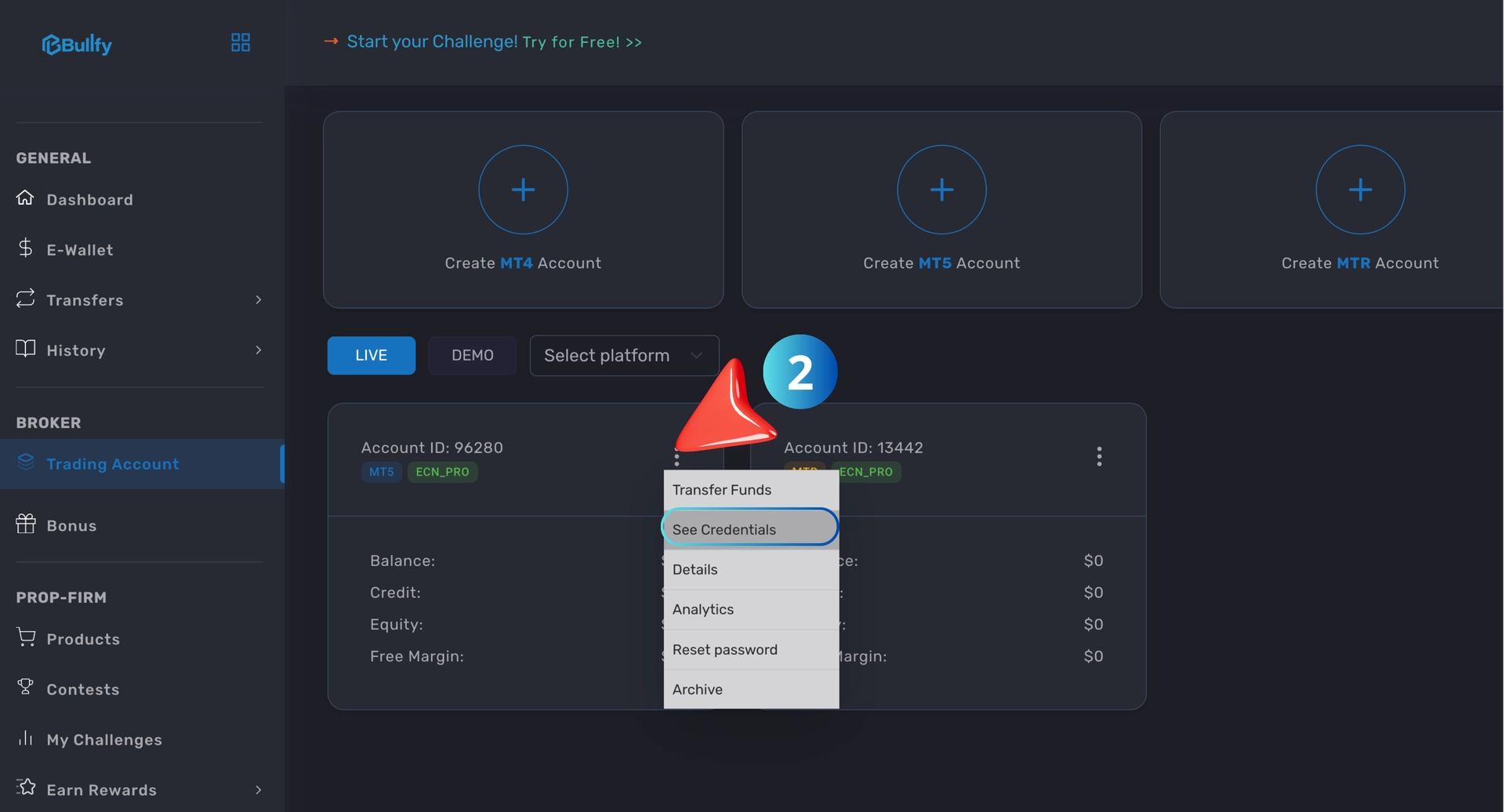
Task: Click Create MT4 Account label
Action: coord(523,263)
